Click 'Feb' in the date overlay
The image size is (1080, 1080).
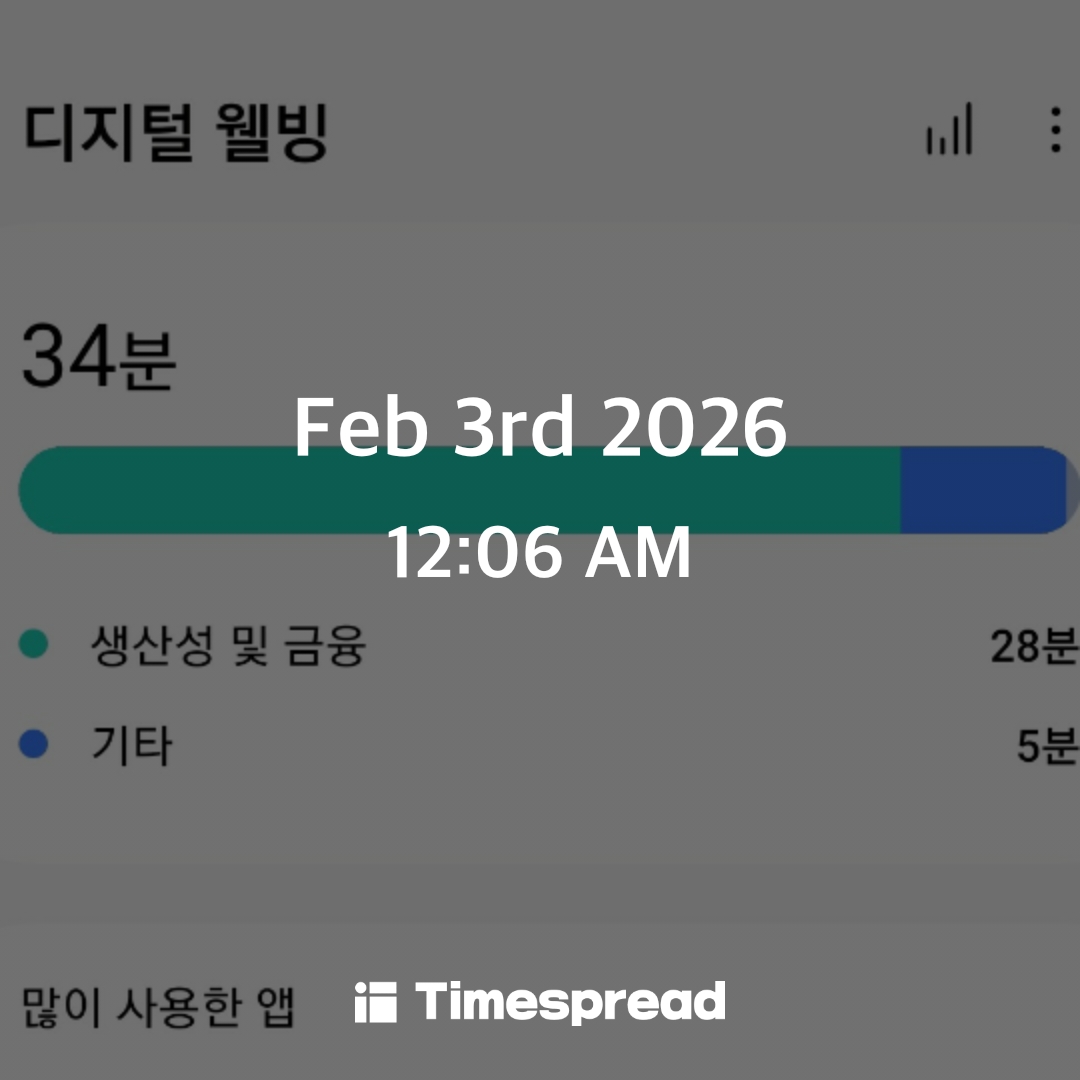pos(361,428)
